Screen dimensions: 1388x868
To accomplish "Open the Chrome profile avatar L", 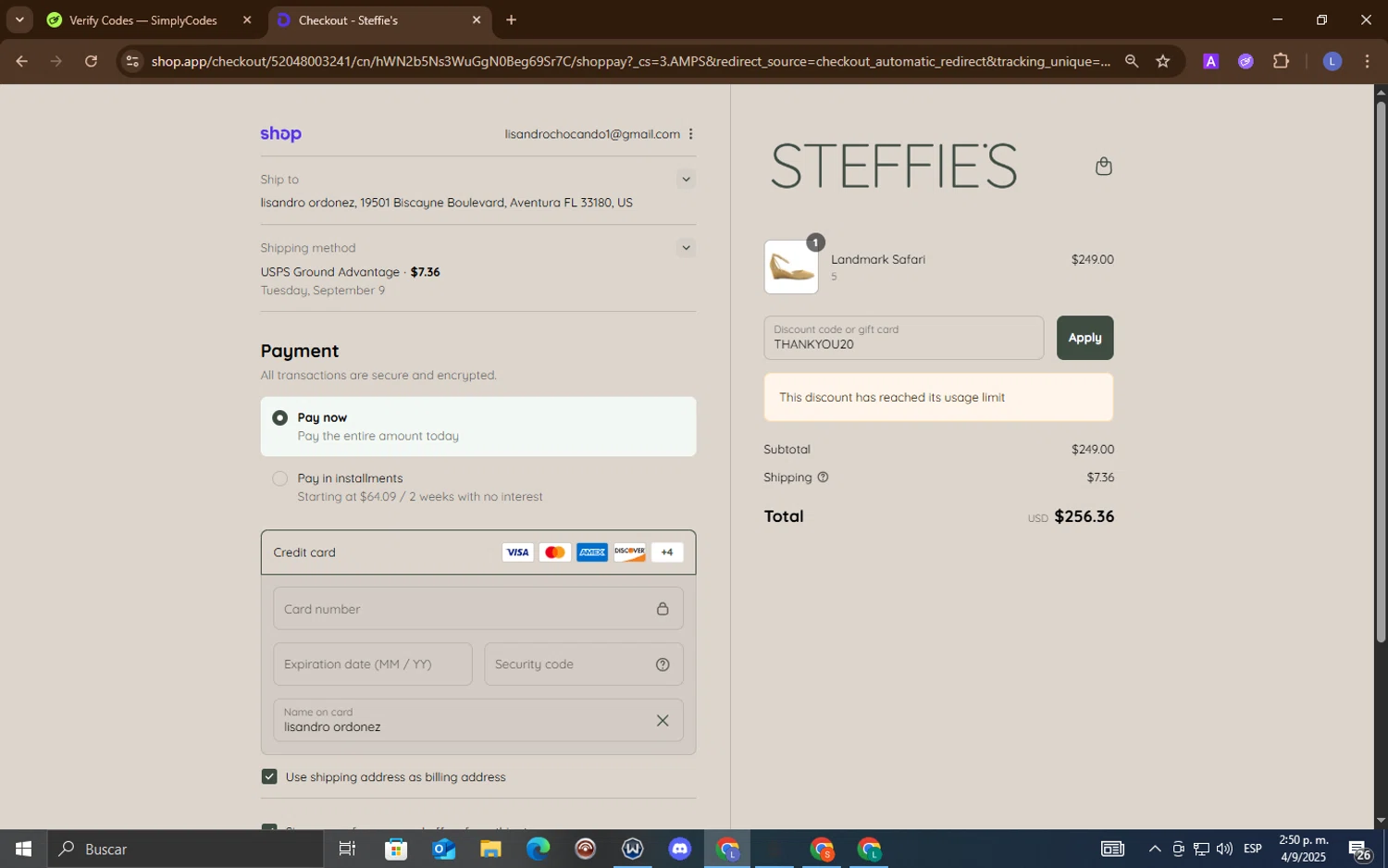I will tap(1332, 61).
